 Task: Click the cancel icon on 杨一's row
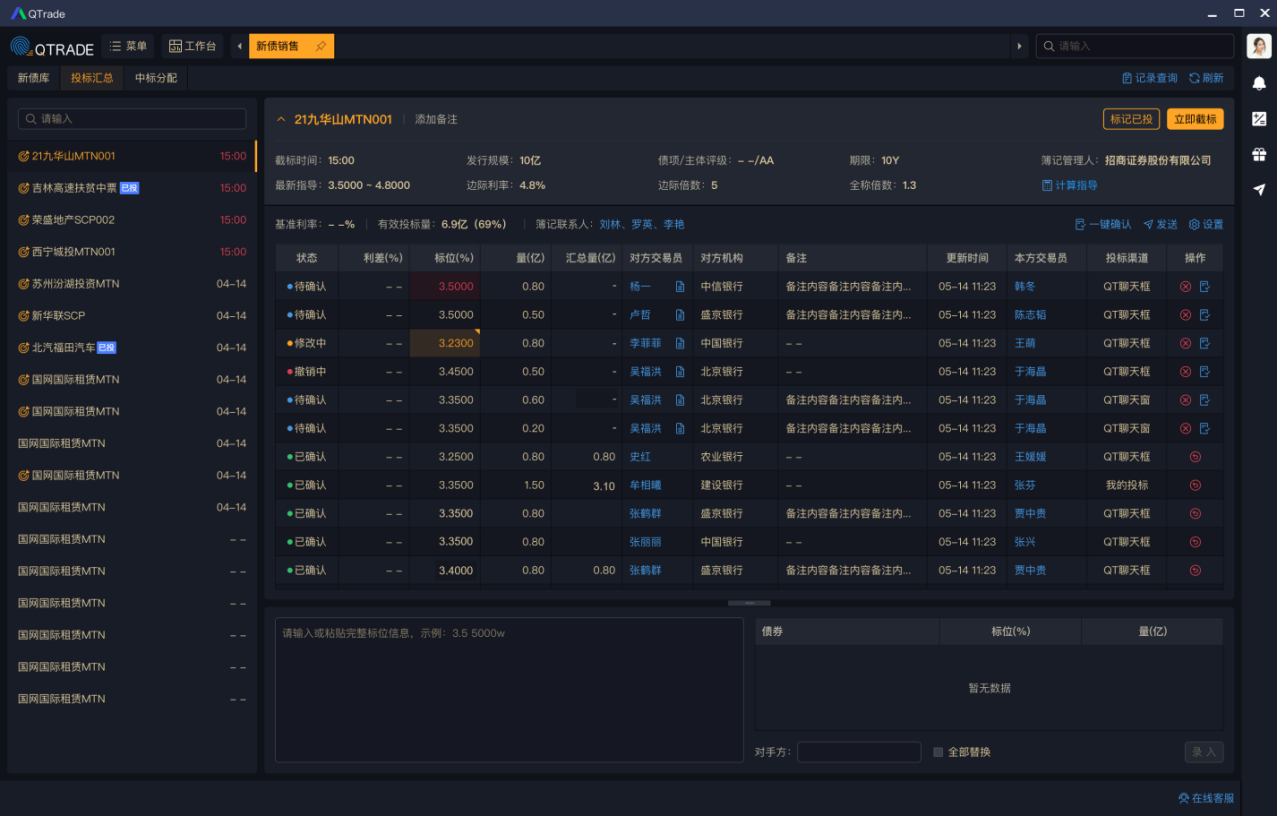click(1186, 286)
